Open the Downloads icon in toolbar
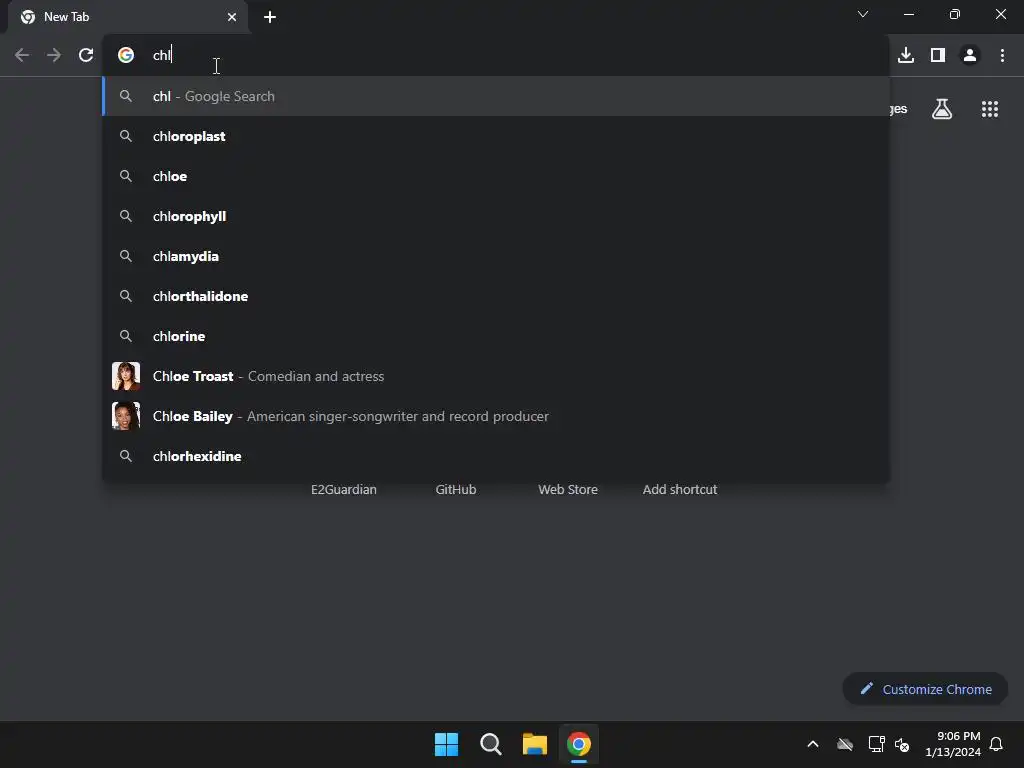This screenshot has width=1024, height=768. pos(906,56)
